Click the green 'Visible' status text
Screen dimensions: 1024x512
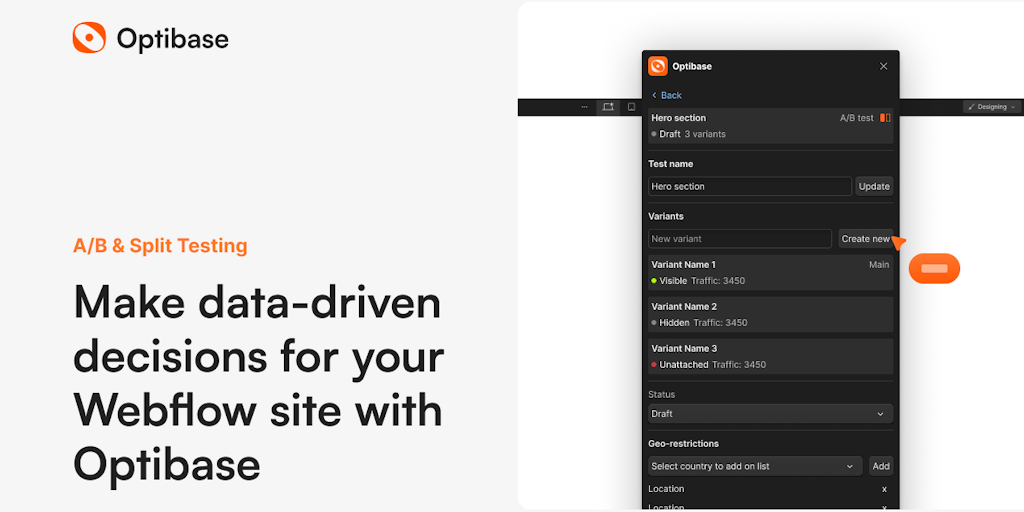coord(673,281)
